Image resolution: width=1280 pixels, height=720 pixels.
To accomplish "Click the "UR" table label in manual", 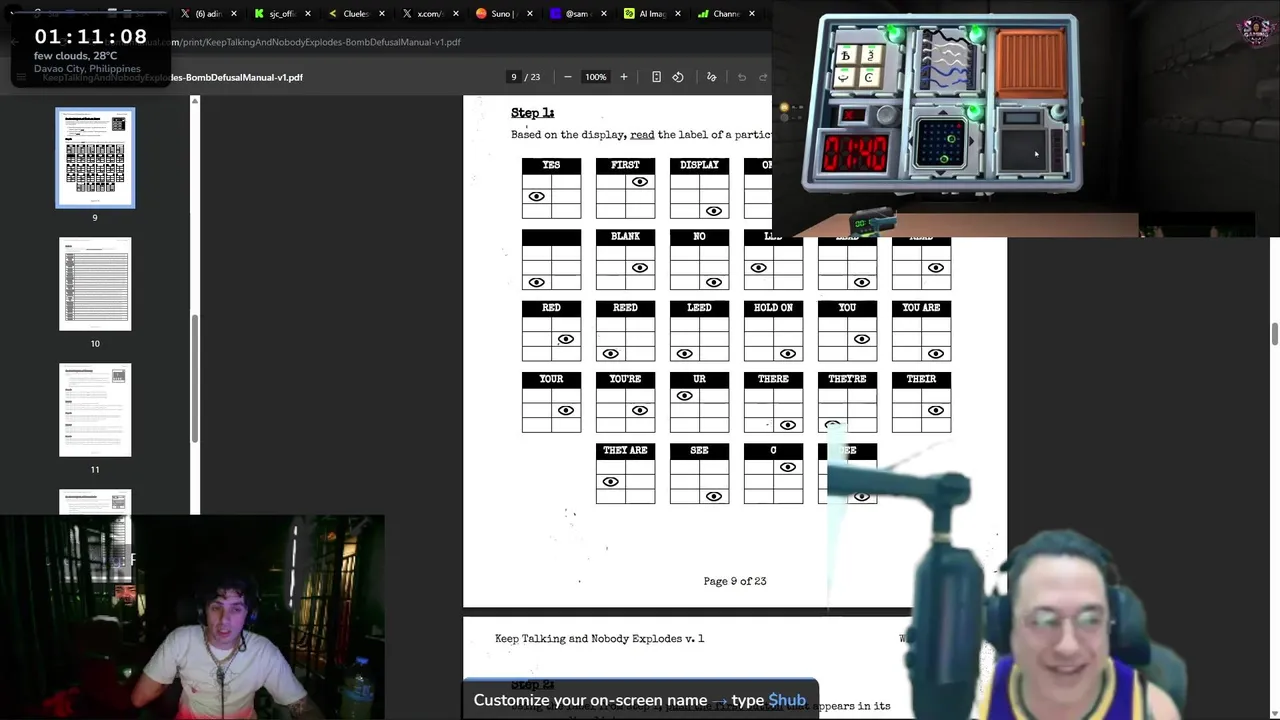I will 699,379.
